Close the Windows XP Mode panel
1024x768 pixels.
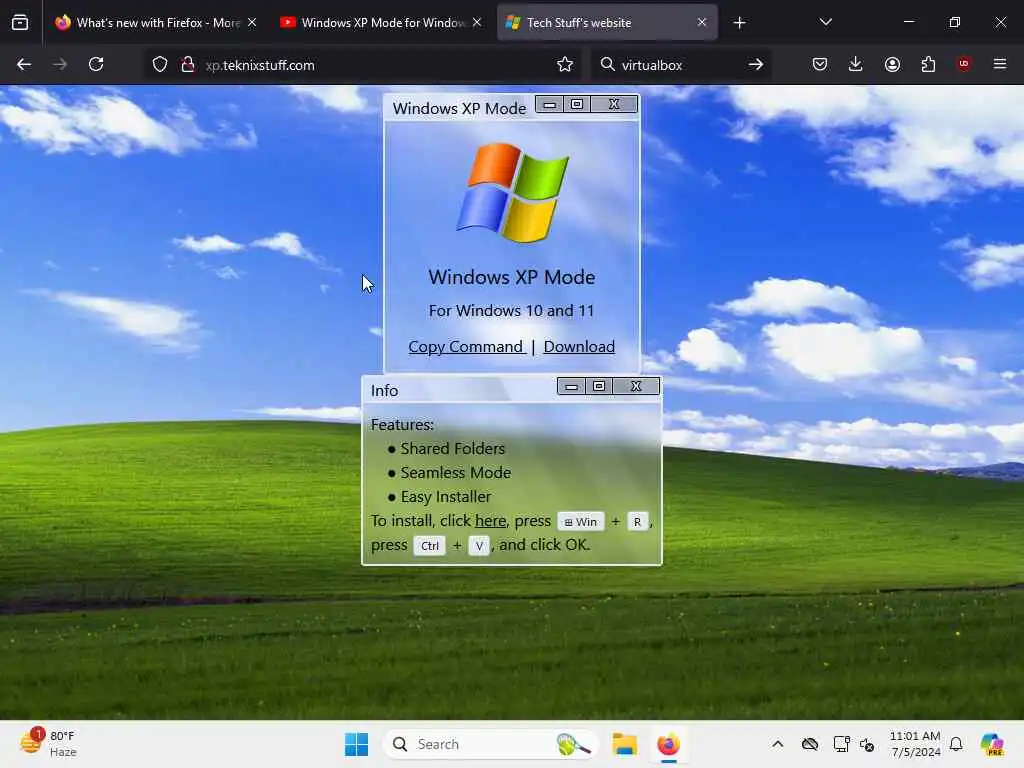[x=614, y=104]
